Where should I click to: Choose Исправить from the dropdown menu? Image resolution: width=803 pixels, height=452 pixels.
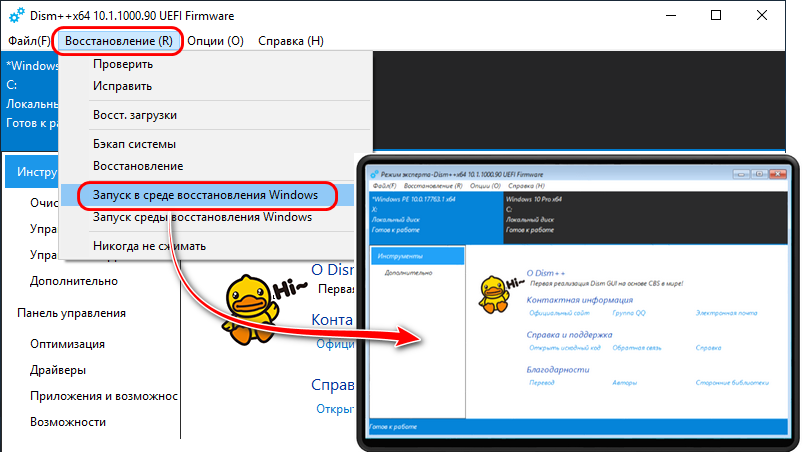tap(123, 87)
